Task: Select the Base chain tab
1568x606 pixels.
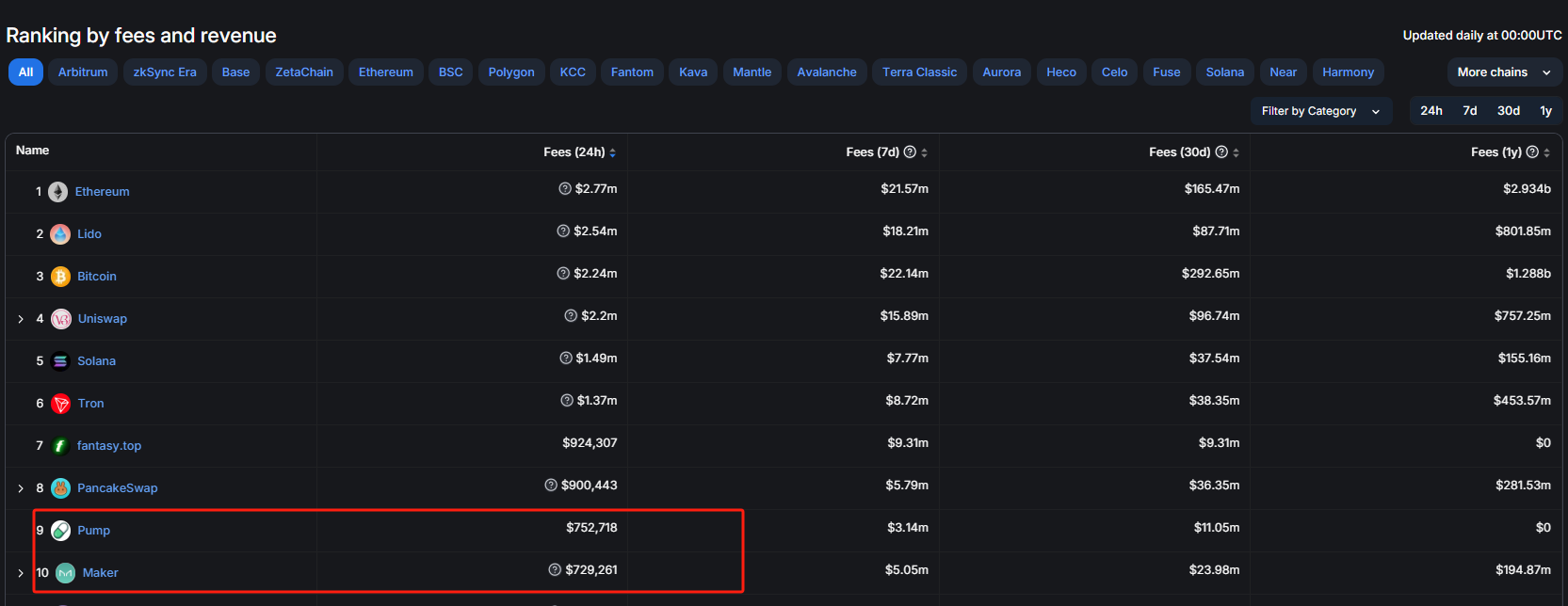Action: tap(235, 72)
